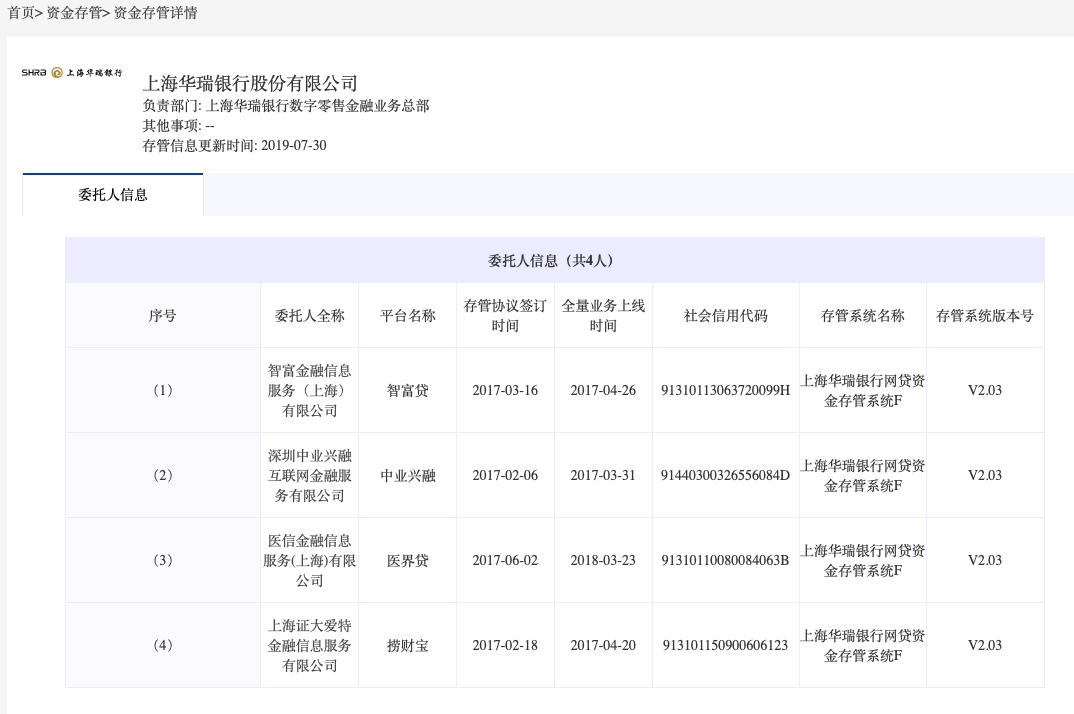Click the 存管系统名称 cell in the 中业兴融 row

coord(862,475)
